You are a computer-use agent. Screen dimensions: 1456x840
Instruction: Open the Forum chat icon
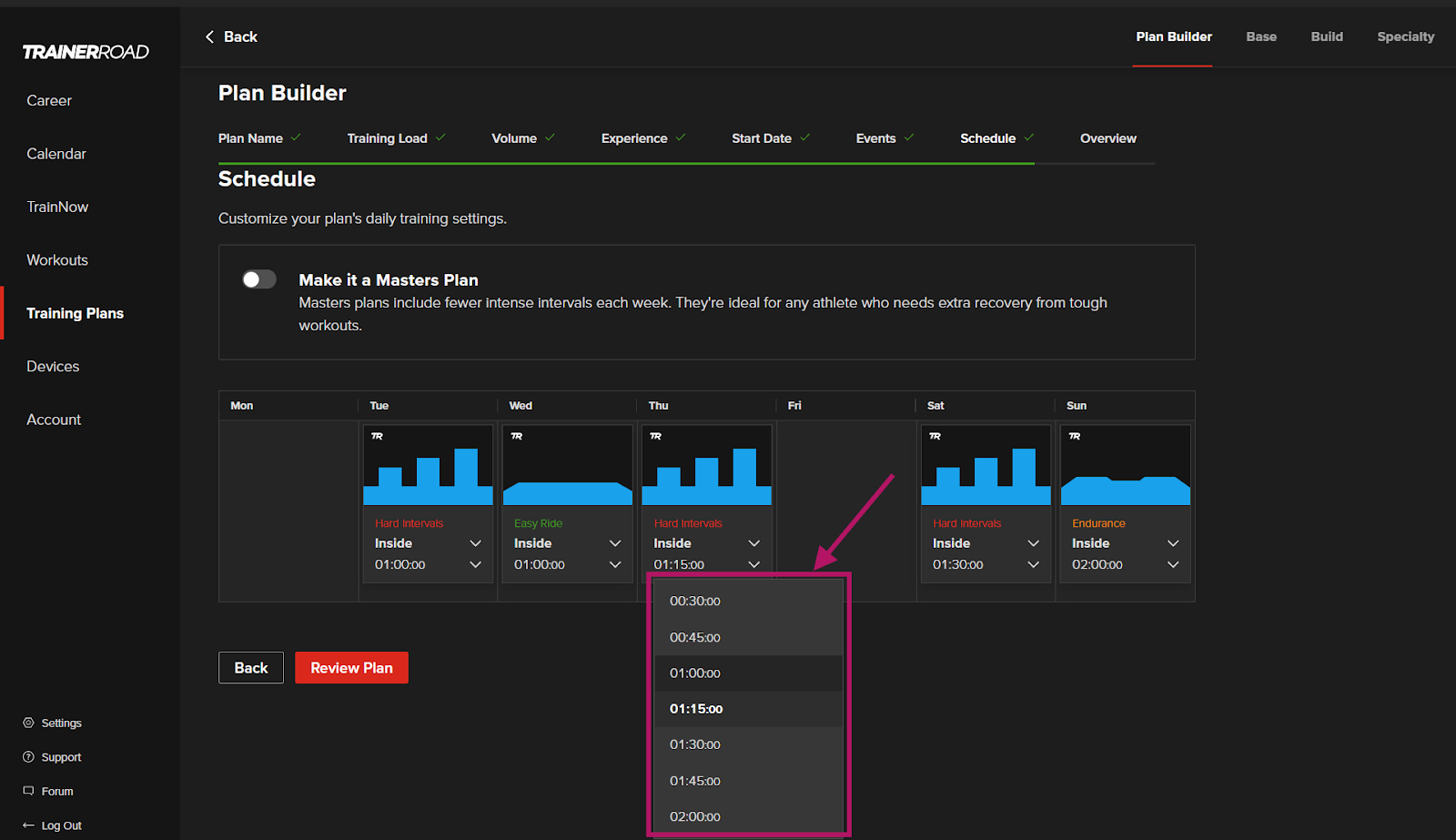pos(28,791)
